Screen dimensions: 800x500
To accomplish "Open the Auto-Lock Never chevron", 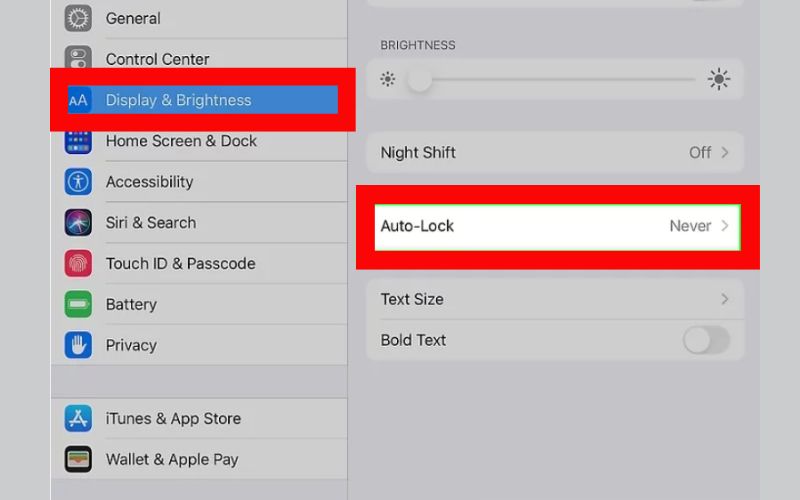I will 724,226.
